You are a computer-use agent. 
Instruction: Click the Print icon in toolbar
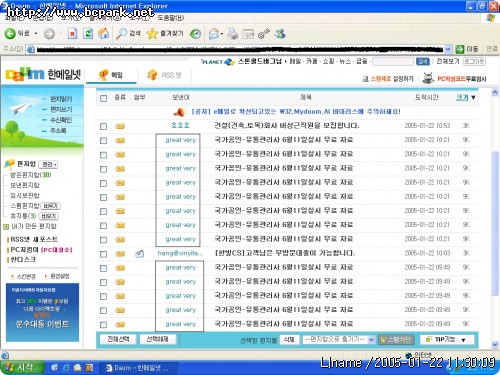(233, 34)
